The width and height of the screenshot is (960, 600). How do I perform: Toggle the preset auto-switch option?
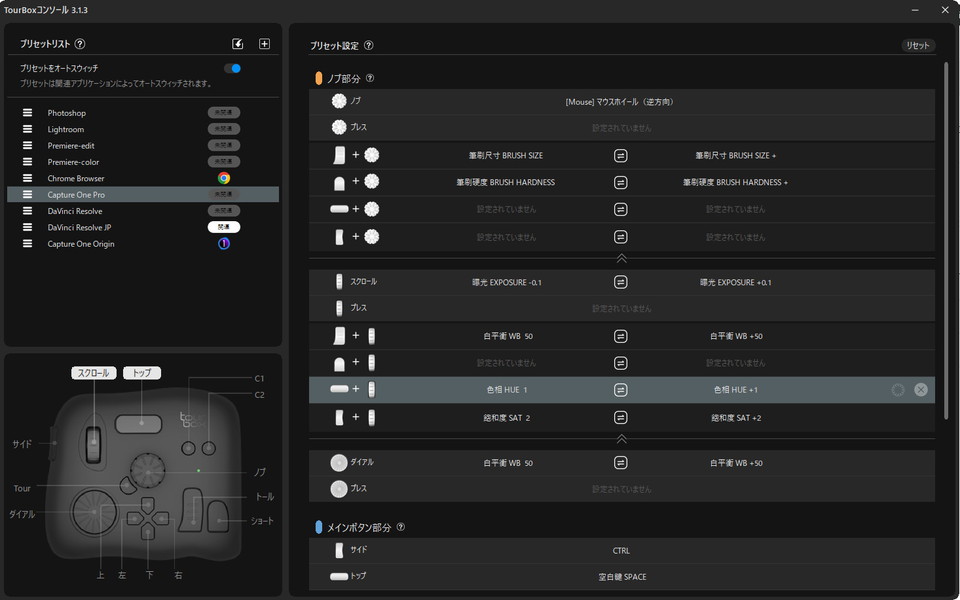pyautogui.click(x=232, y=69)
